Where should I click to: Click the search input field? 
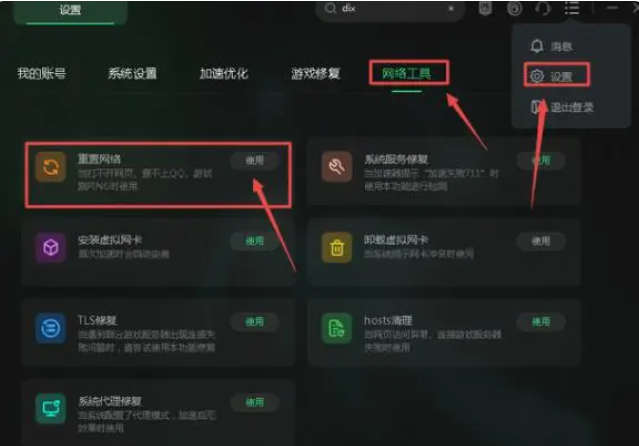click(390, 9)
